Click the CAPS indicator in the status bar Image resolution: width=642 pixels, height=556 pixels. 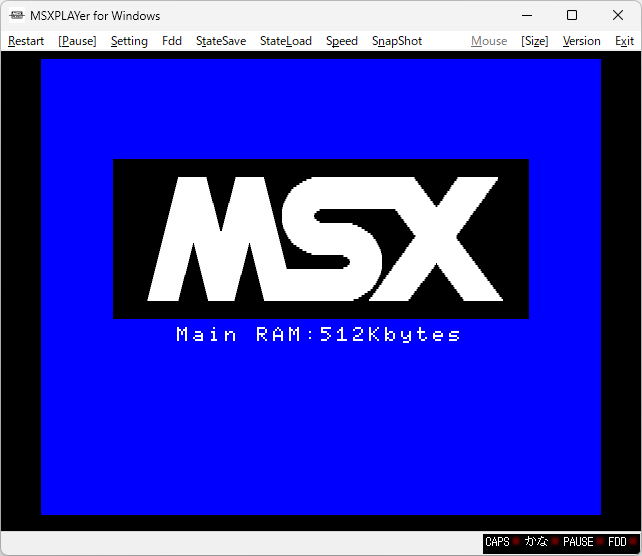point(502,542)
